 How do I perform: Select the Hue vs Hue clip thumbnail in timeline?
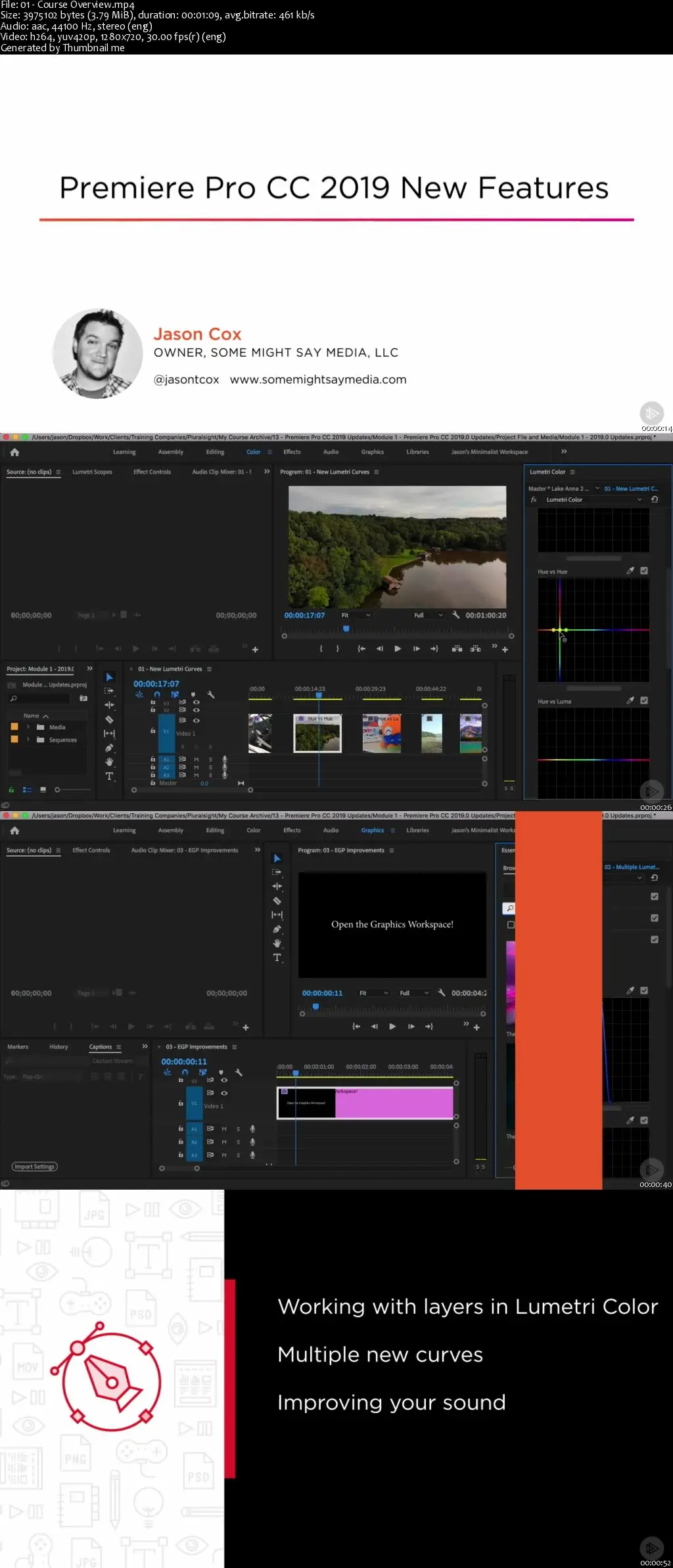click(317, 733)
